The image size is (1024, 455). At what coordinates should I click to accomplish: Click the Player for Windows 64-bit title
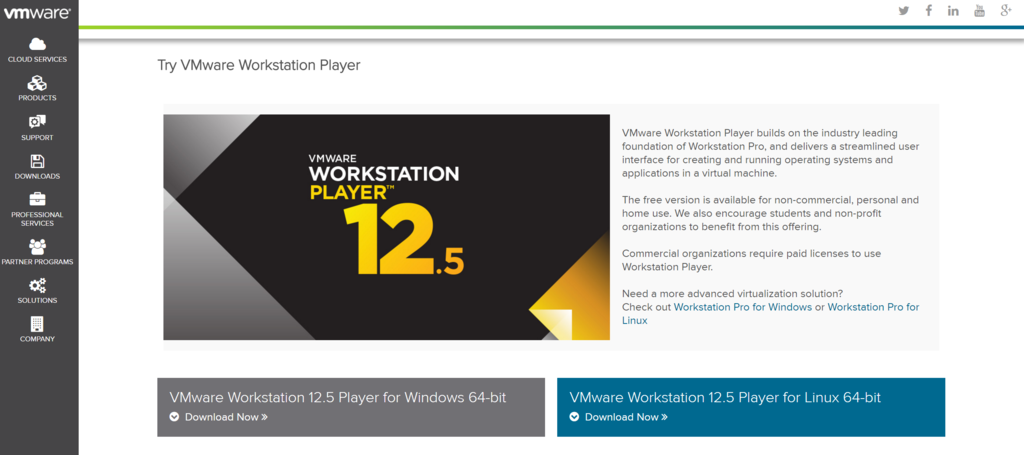click(338, 398)
